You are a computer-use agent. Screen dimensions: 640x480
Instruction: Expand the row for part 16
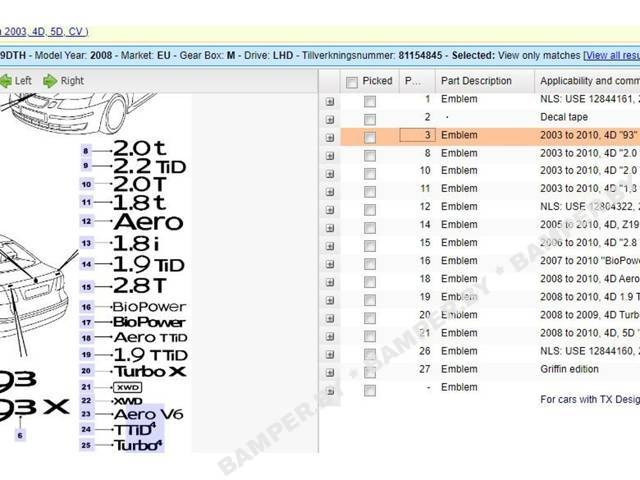tap(330, 264)
